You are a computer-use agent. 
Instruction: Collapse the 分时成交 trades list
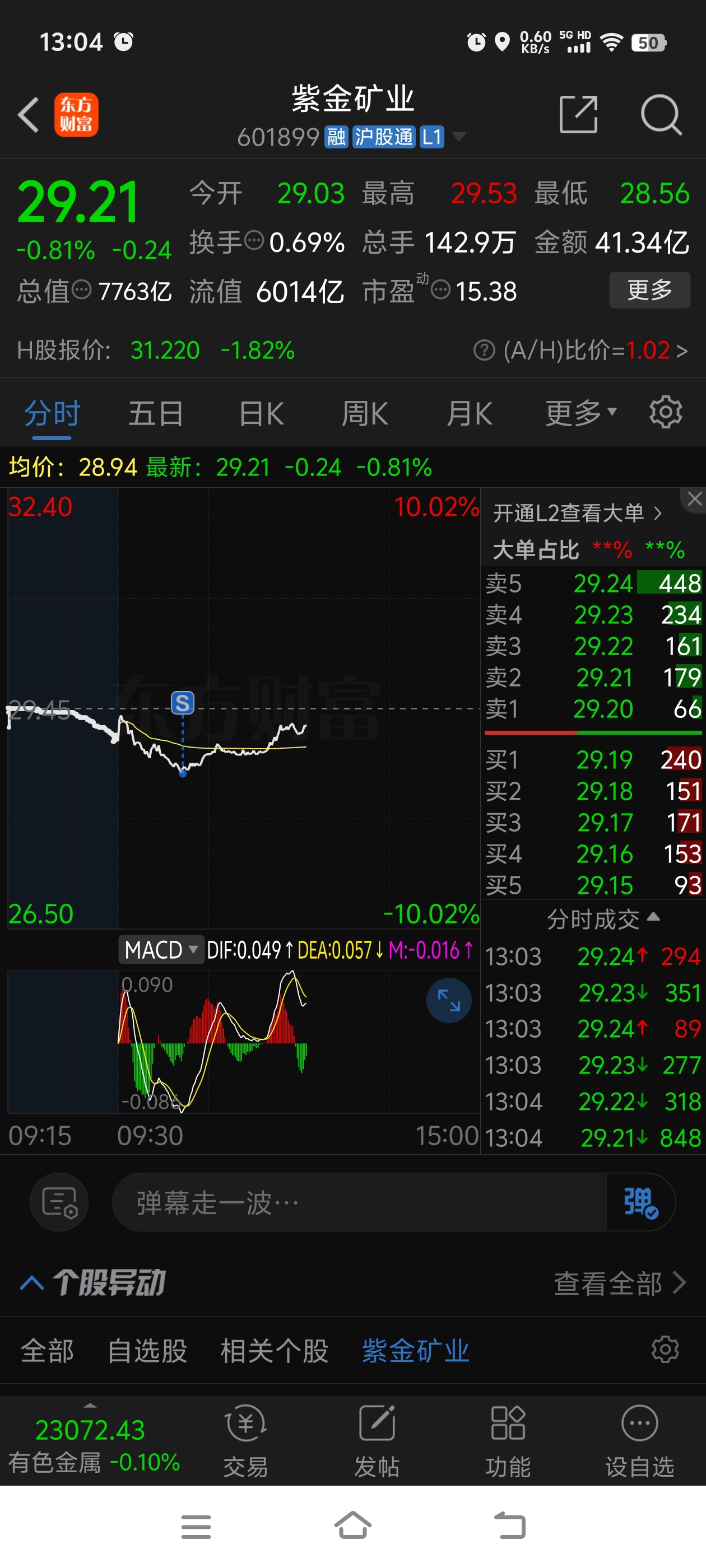coord(602,918)
